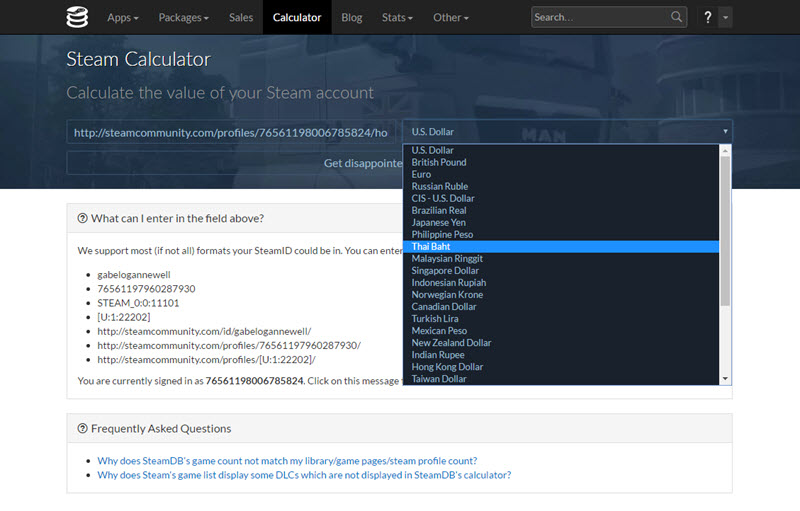Click example 76561197960287930 ID text
Image resolution: width=800 pixels, height=511 pixels.
point(146,289)
